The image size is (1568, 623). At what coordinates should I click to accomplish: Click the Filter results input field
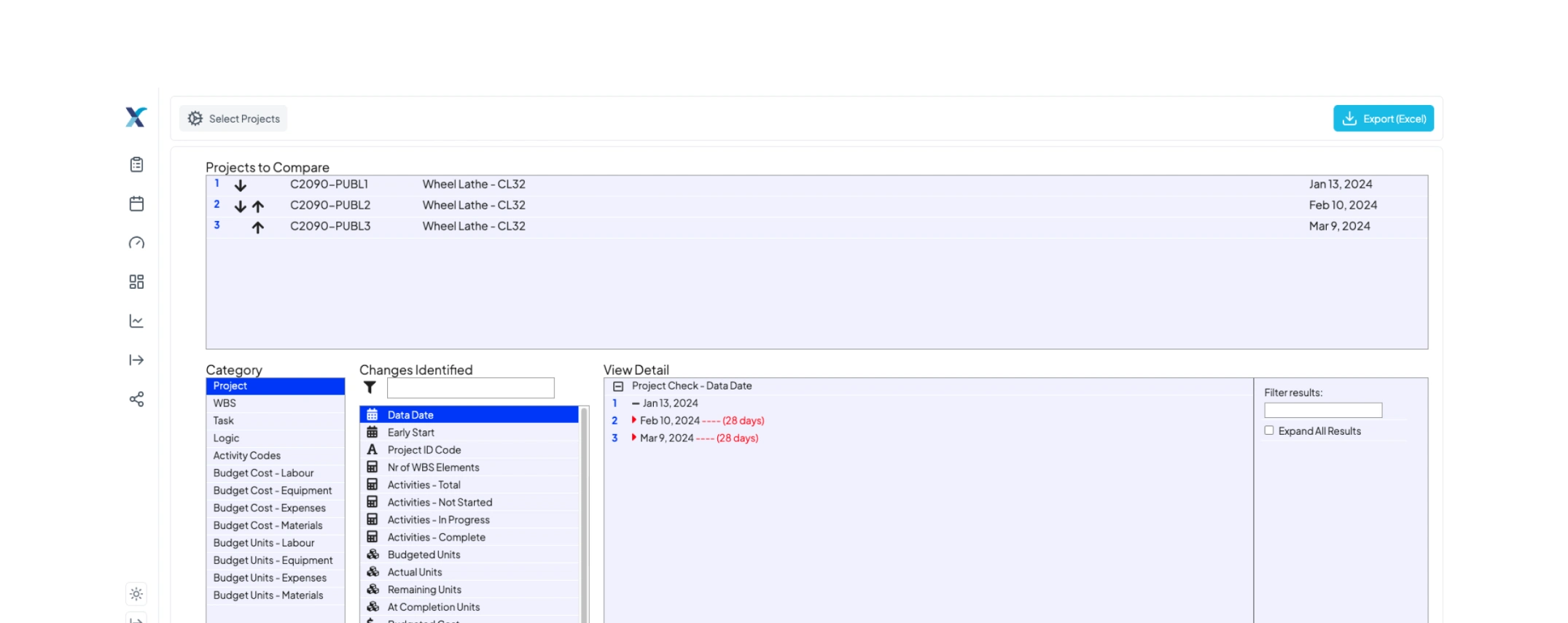click(x=1322, y=411)
